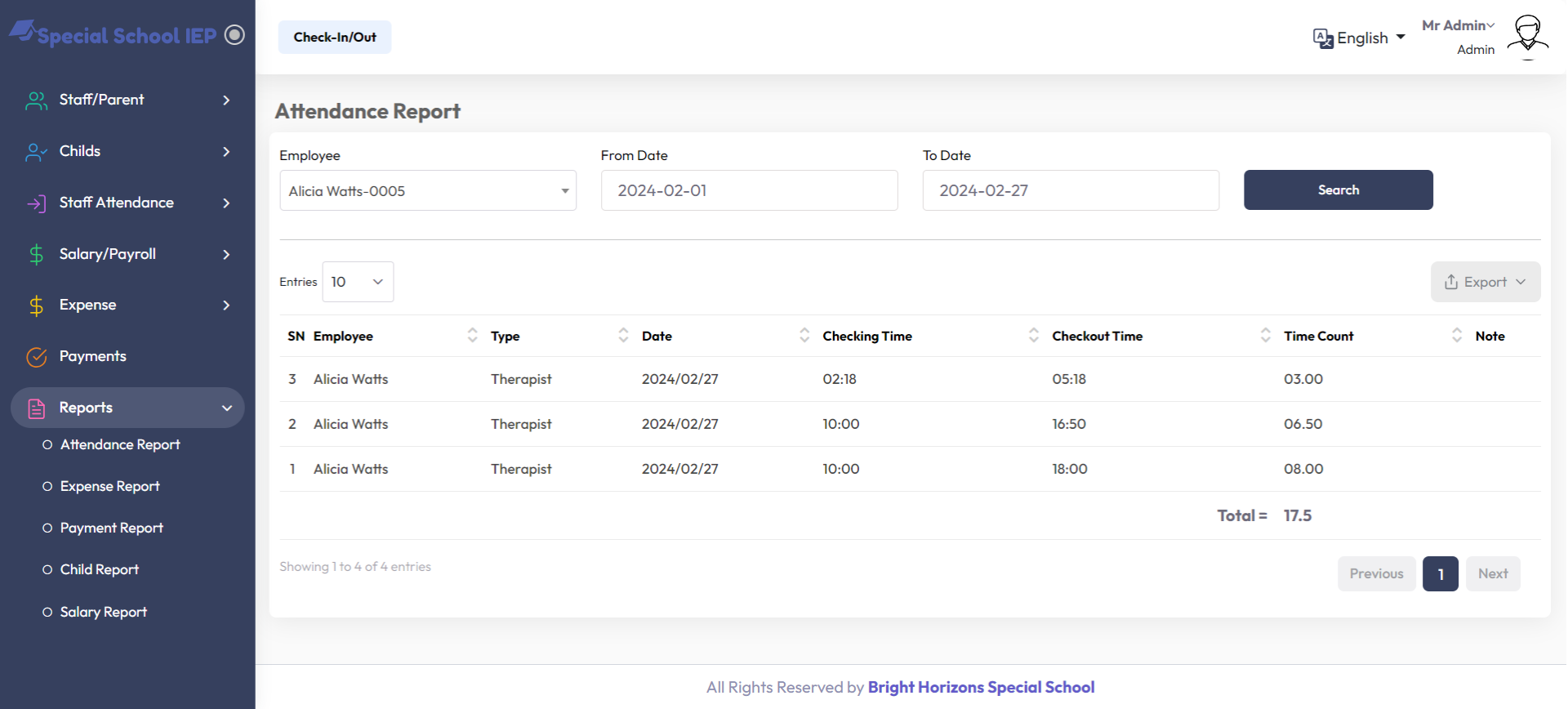Image resolution: width=1568 pixels, height=709 pixels.
Task: Click the Salary/Payroll dollar icon
Action: pos(36,255)
